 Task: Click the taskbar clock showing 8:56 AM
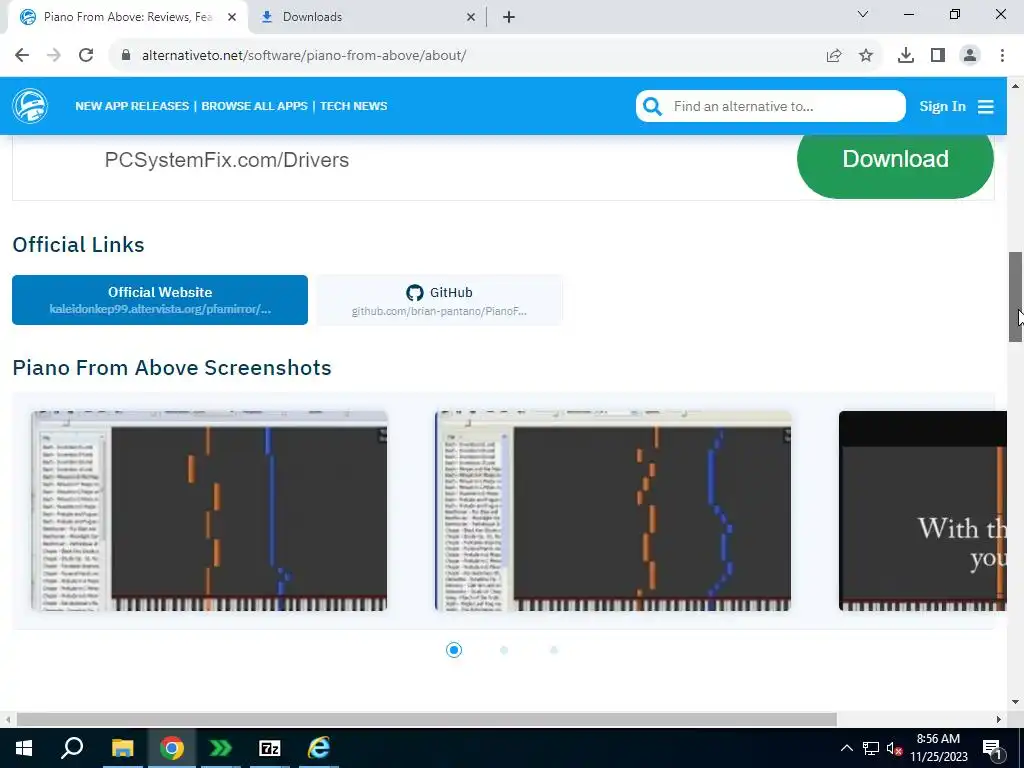(x=938, y=748)
